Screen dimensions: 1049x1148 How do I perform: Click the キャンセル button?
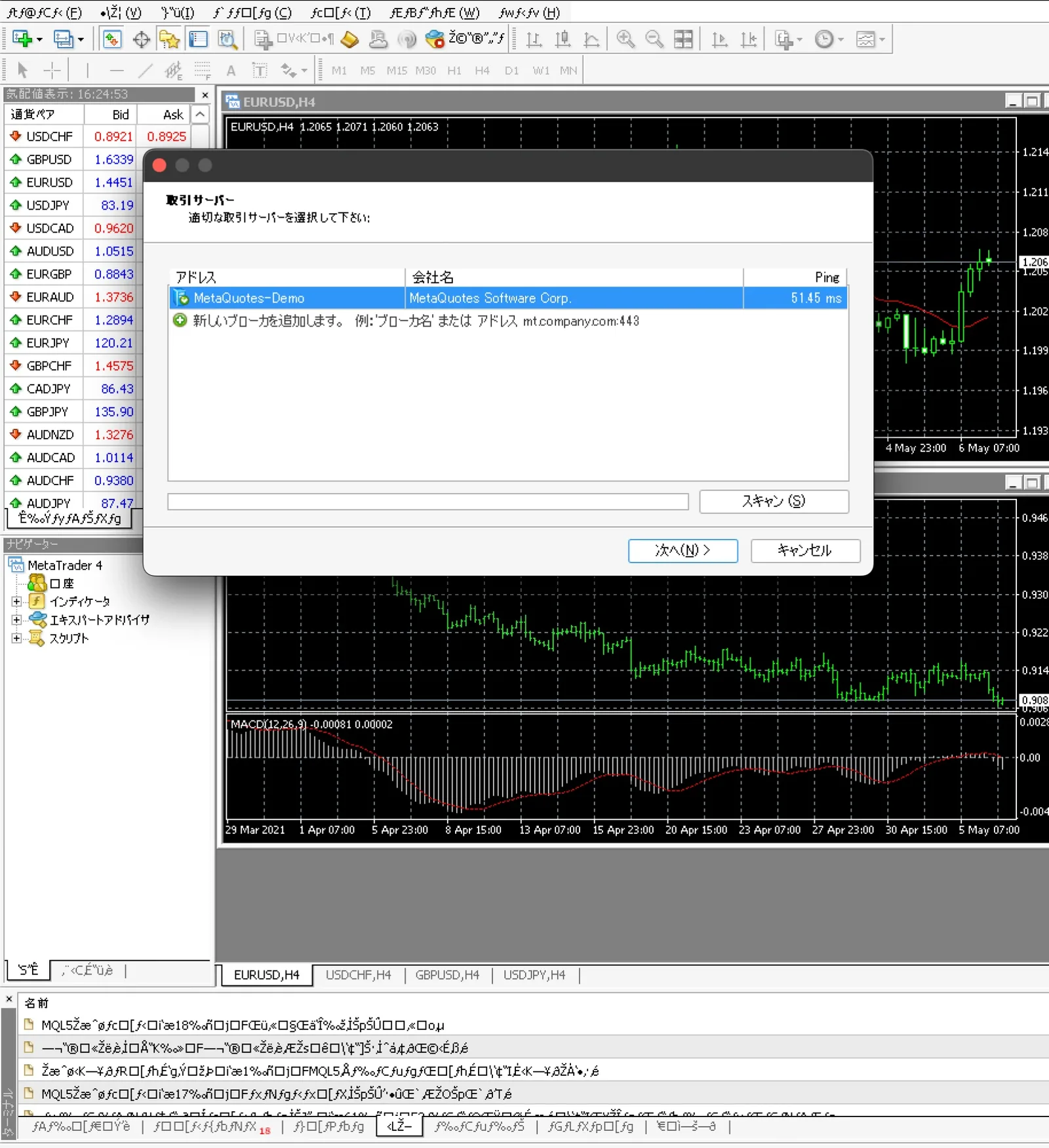coord(805,551)
